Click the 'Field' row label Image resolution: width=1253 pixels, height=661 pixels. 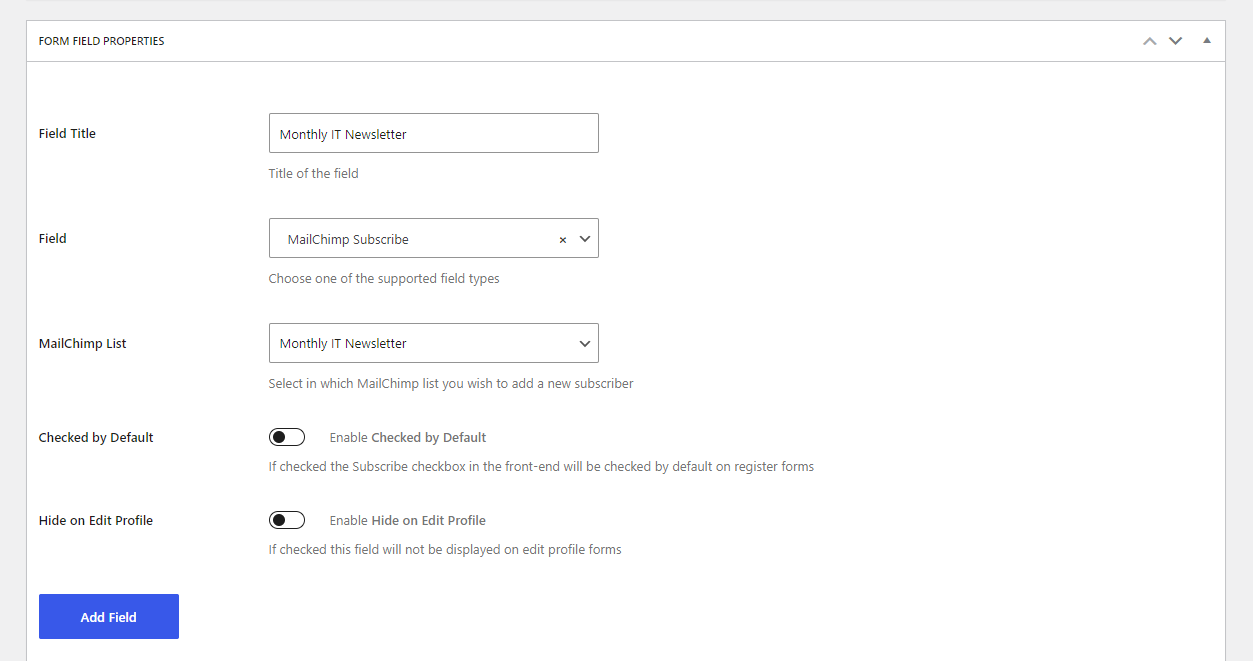pyautogui.click(x=53, y=238)
